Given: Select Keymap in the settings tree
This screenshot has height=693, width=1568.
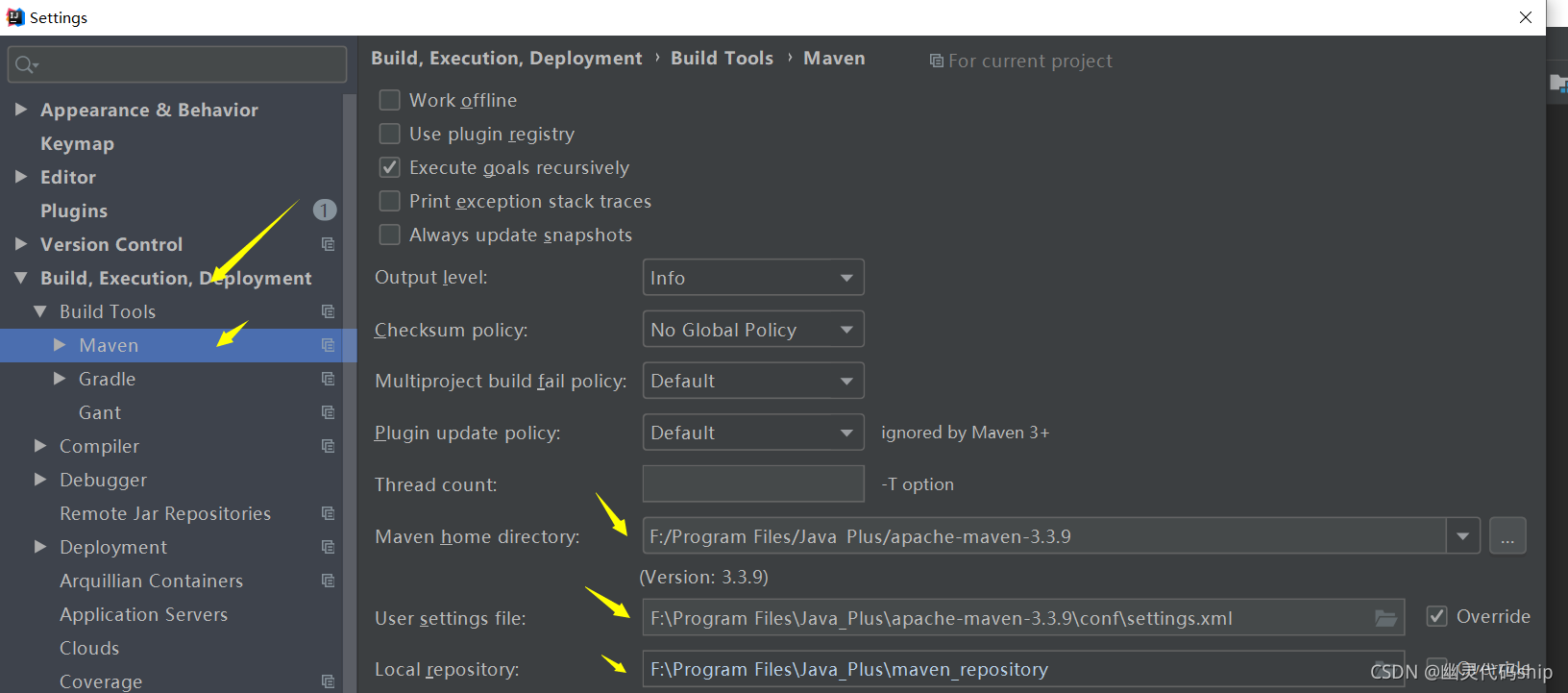Looking at the screenshot, I should (x=77, y=143).
